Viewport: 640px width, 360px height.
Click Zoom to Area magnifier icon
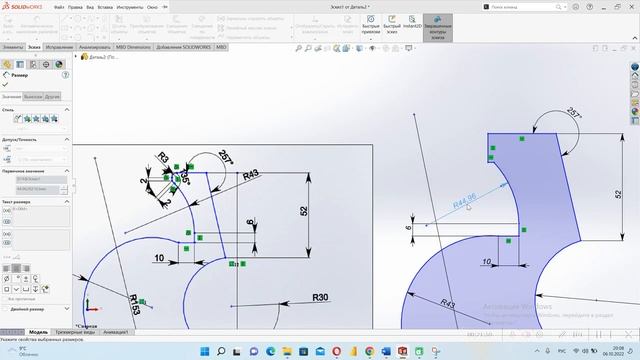click(x=308, y=49)
